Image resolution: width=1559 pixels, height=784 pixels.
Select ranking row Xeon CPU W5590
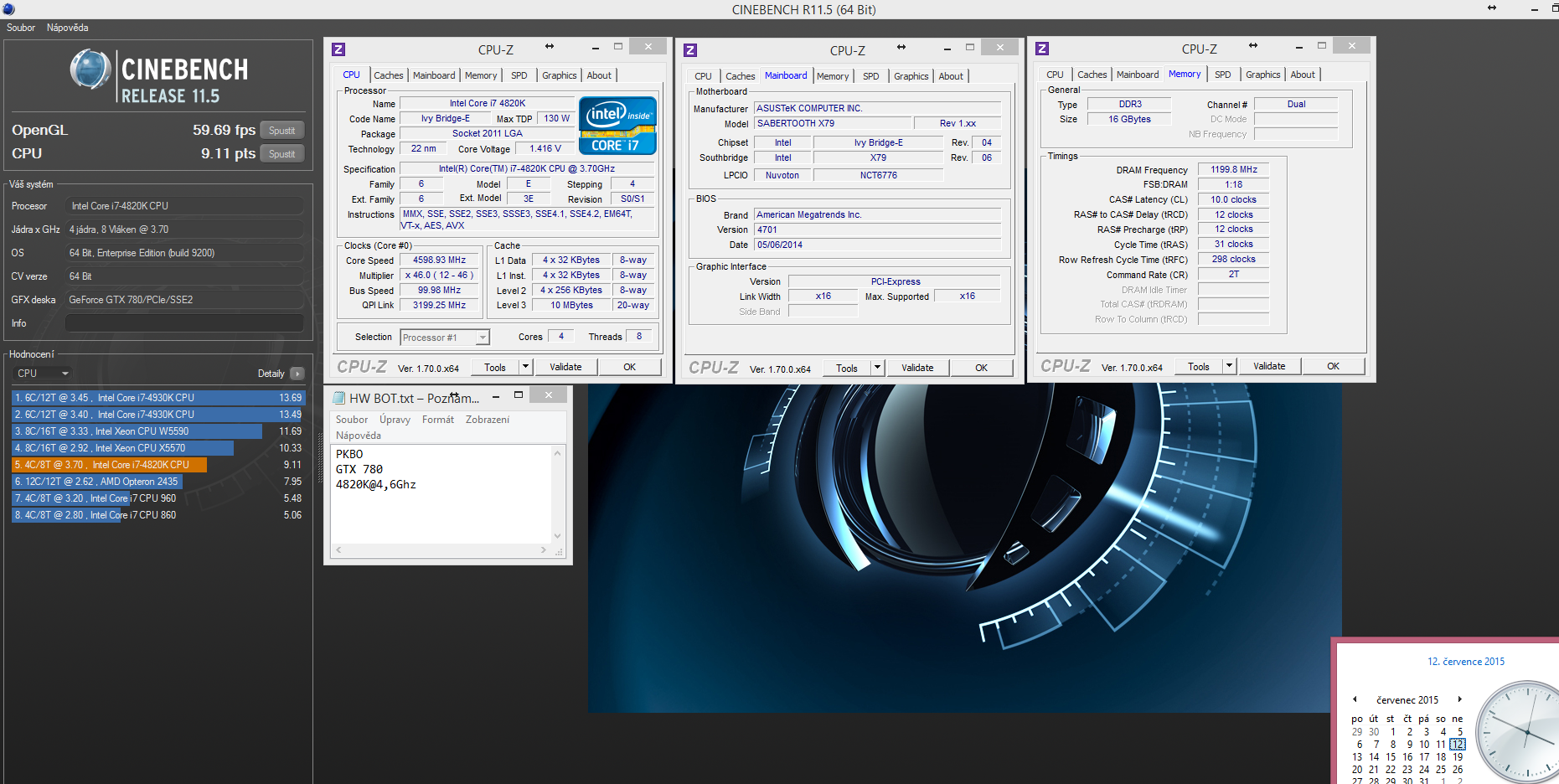pos(157,431)
